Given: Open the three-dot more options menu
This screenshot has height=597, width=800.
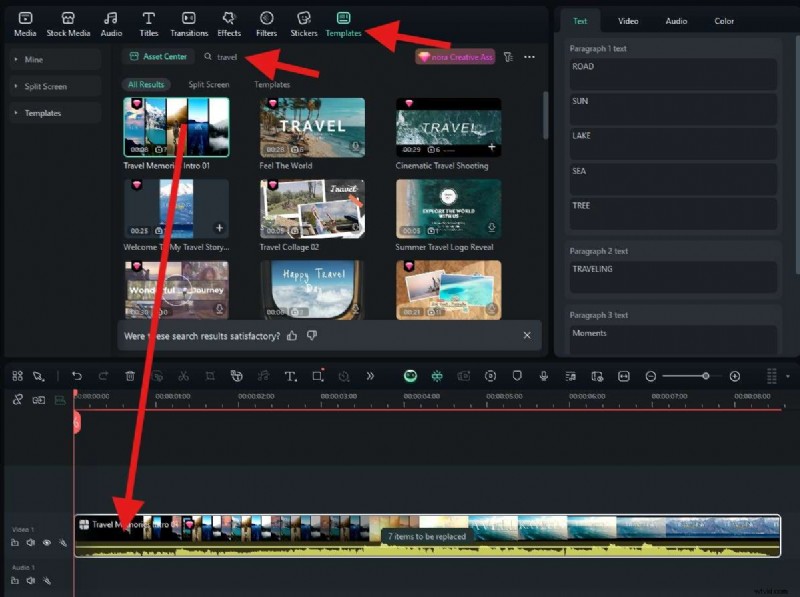Looking at the screenshot, I should [x=529, y=57].
